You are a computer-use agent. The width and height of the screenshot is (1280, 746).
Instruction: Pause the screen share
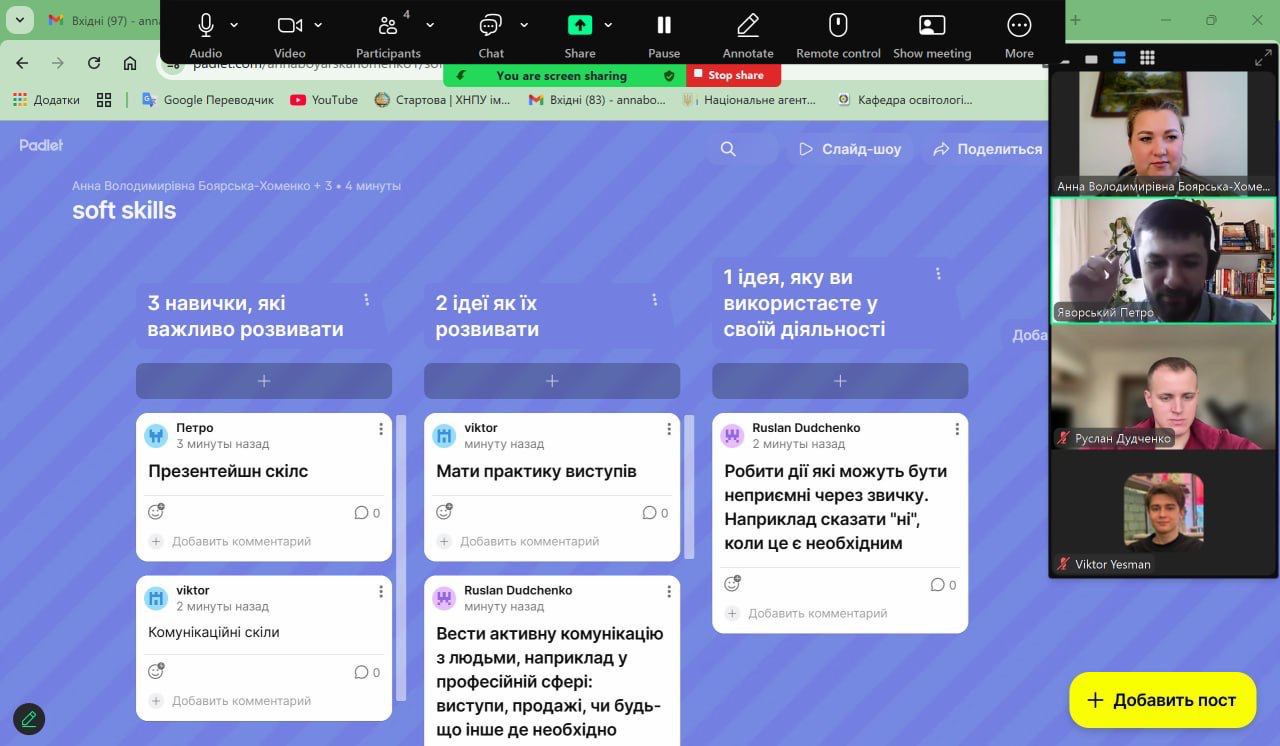pos(664,26)
